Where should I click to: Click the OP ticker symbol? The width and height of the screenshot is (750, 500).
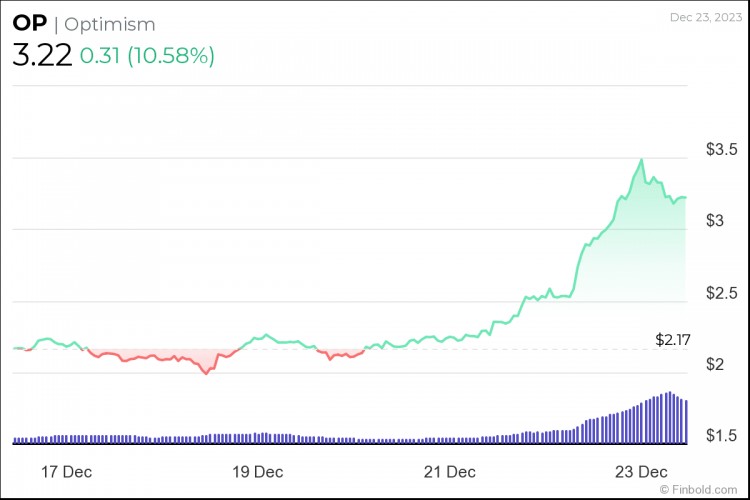click(x=31, y=24)
